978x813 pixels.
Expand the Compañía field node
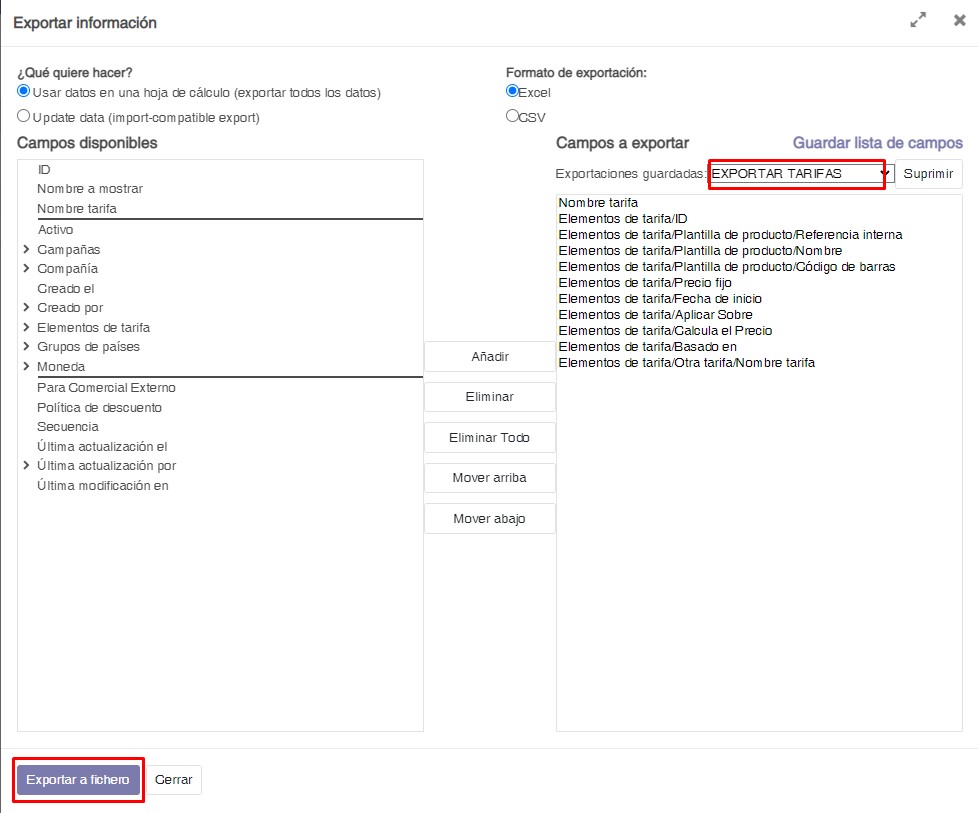click(x=26, y=269)
